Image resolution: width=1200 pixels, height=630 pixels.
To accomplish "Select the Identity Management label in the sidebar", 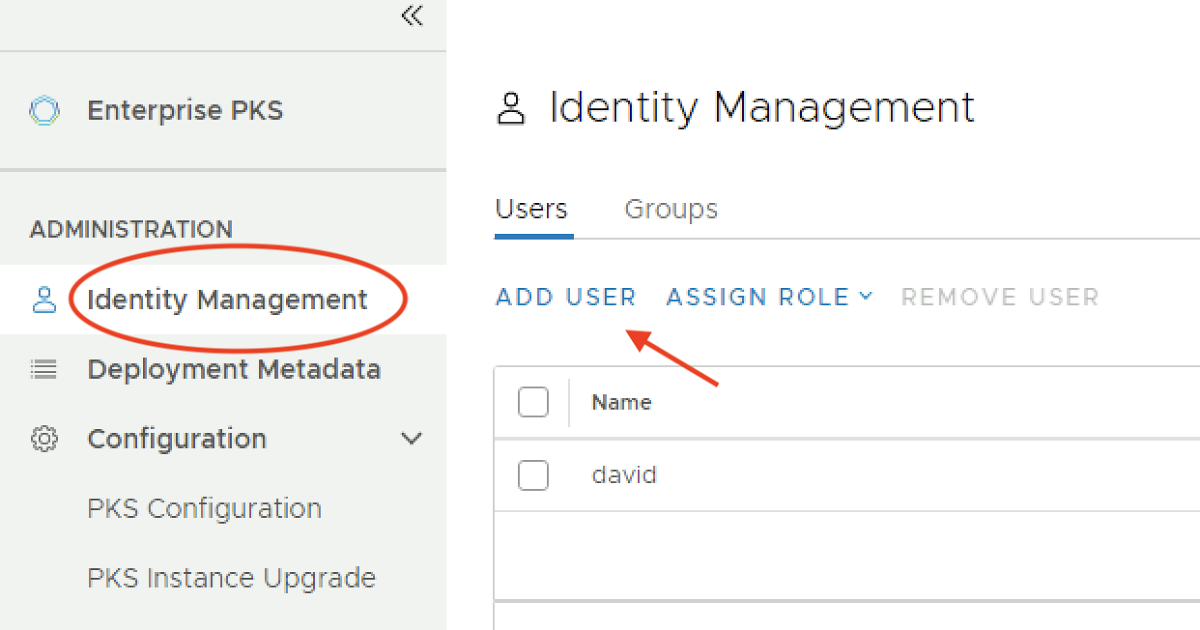I will 227,300.
